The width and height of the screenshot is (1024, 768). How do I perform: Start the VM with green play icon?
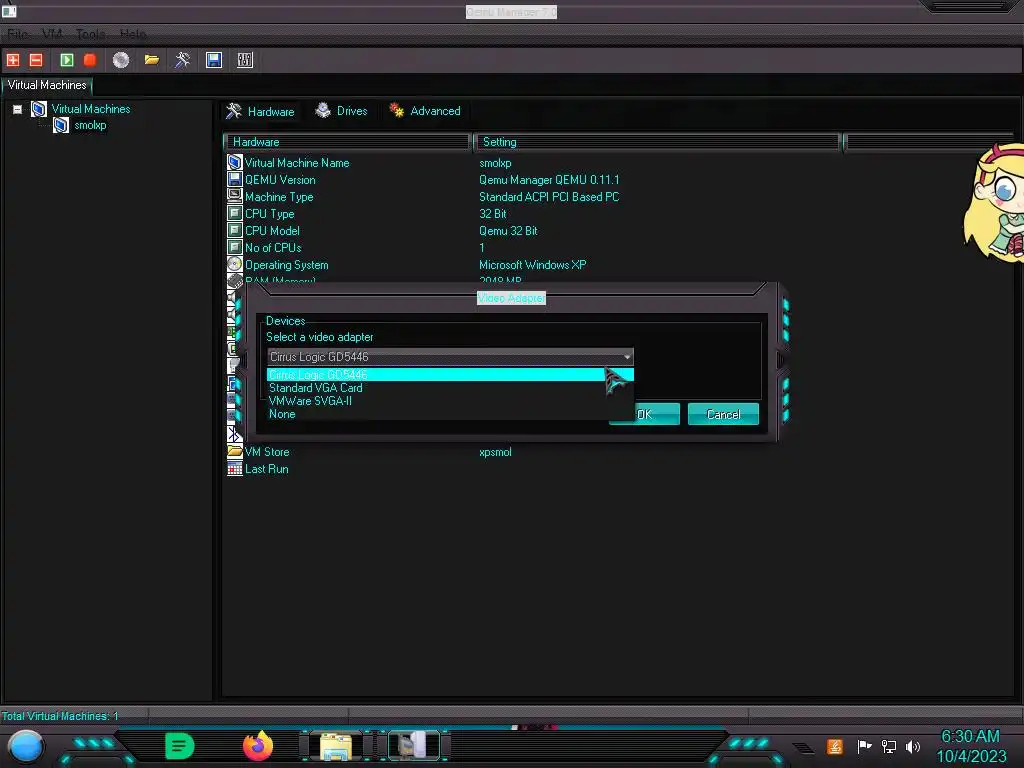[x=67, y=60]
